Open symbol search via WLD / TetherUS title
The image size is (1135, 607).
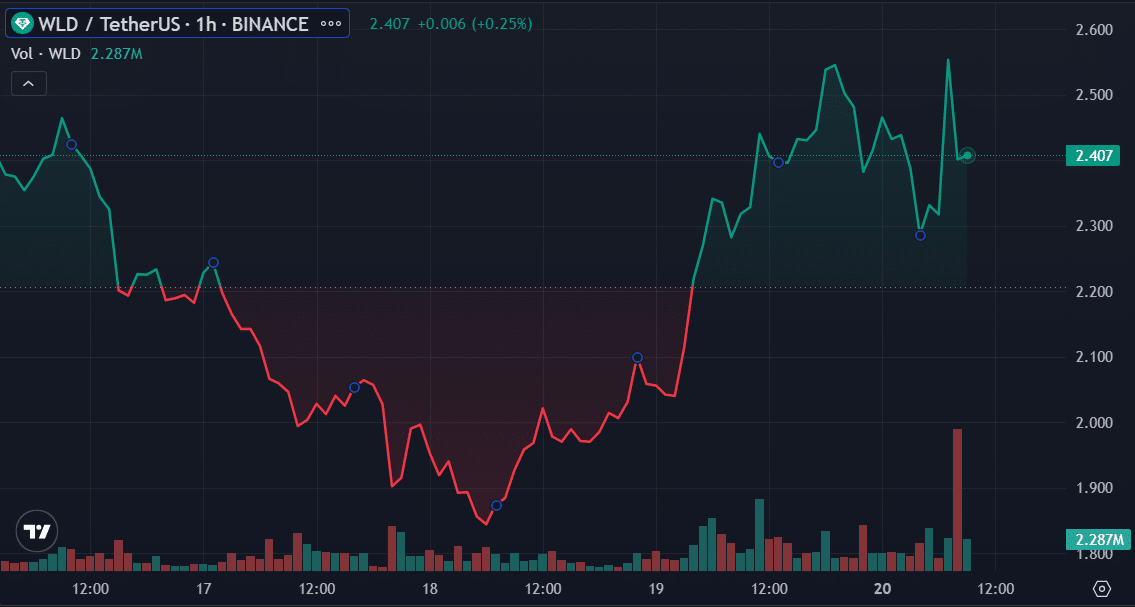pyautogui.click(x=174, y=24)
